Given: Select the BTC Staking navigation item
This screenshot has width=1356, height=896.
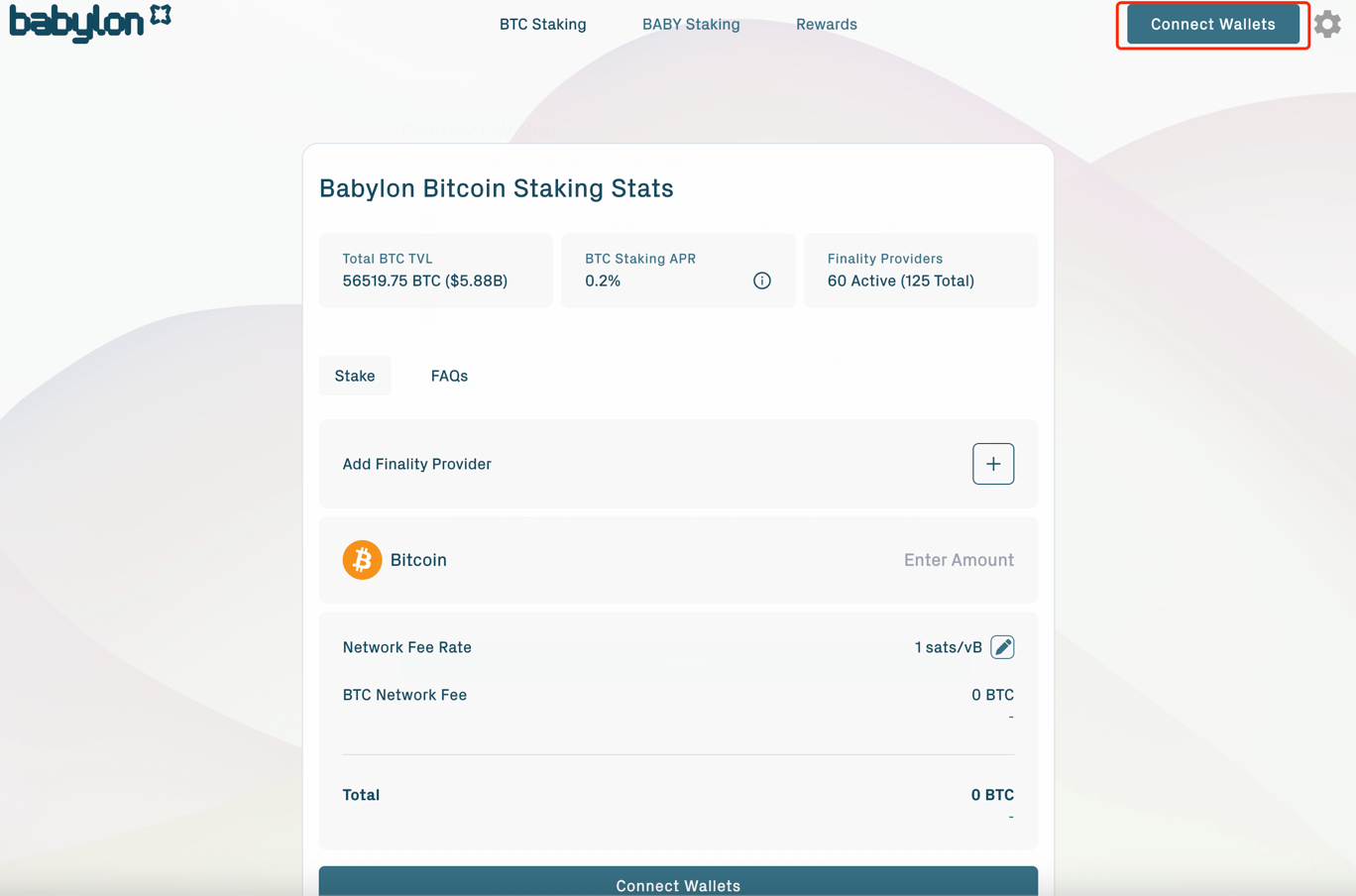Looking at the screenshot, I should pyautogui.click(x=542, y=24).
